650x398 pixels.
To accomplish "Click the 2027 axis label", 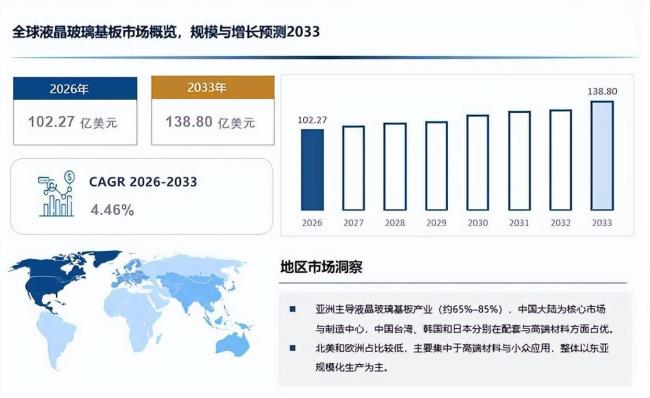I will [354, 223].
